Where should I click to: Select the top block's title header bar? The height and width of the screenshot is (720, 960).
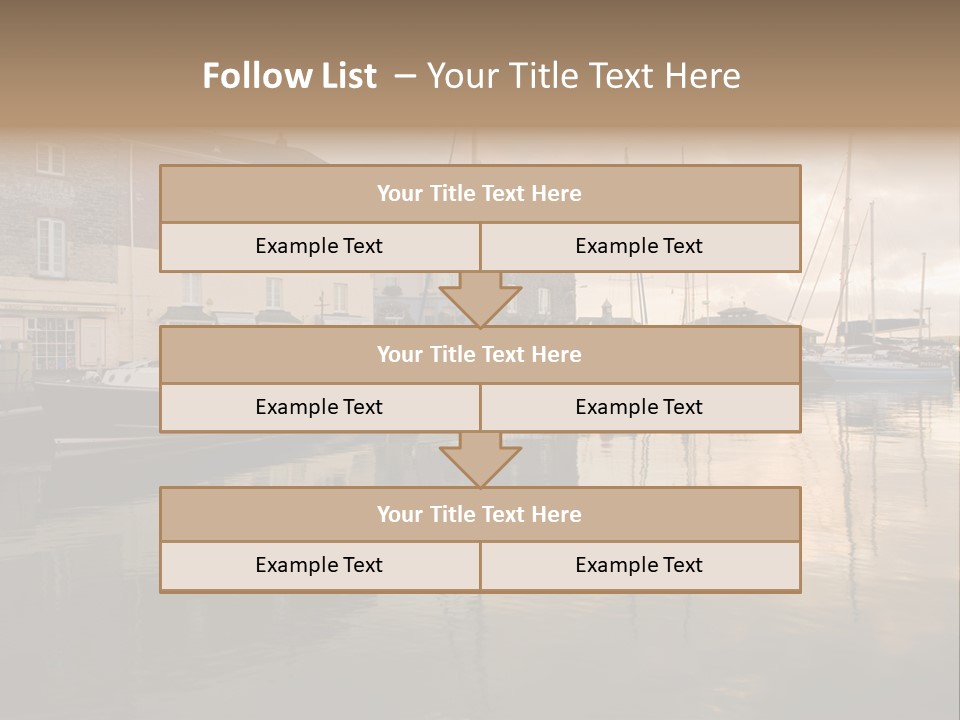pyautogui.click(x=480, y=194)
